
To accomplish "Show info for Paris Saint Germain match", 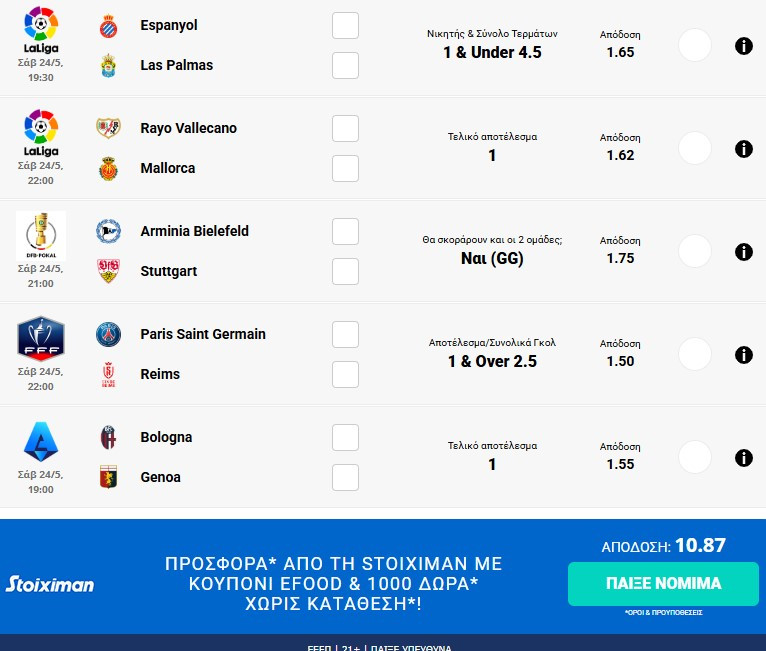I will pos(743,355).
